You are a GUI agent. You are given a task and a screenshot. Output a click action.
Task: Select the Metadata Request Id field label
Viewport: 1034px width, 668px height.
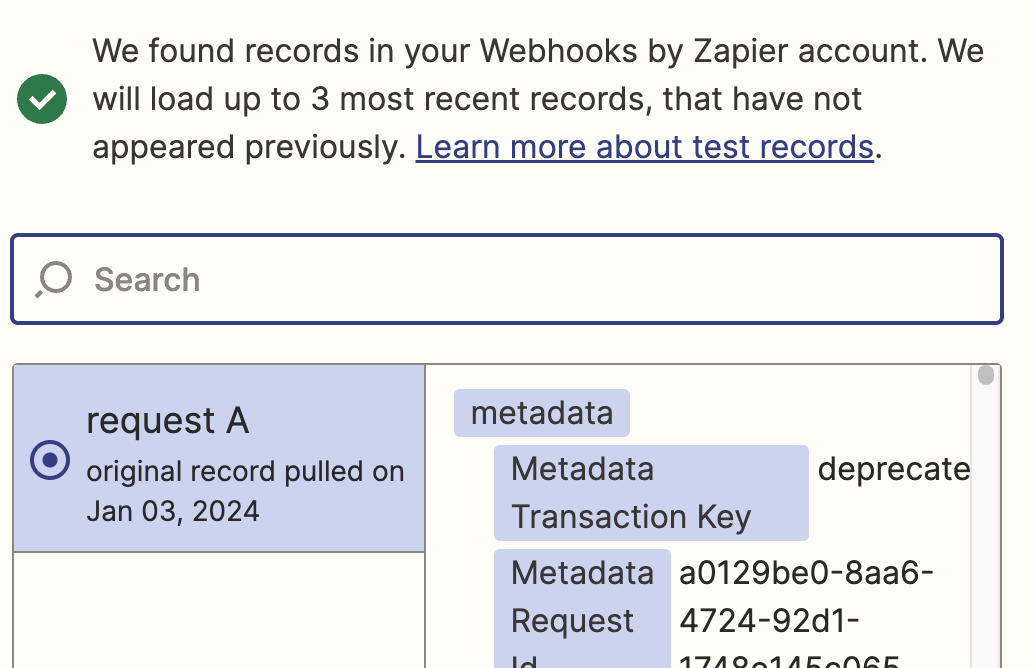click(x=582, y=608)
